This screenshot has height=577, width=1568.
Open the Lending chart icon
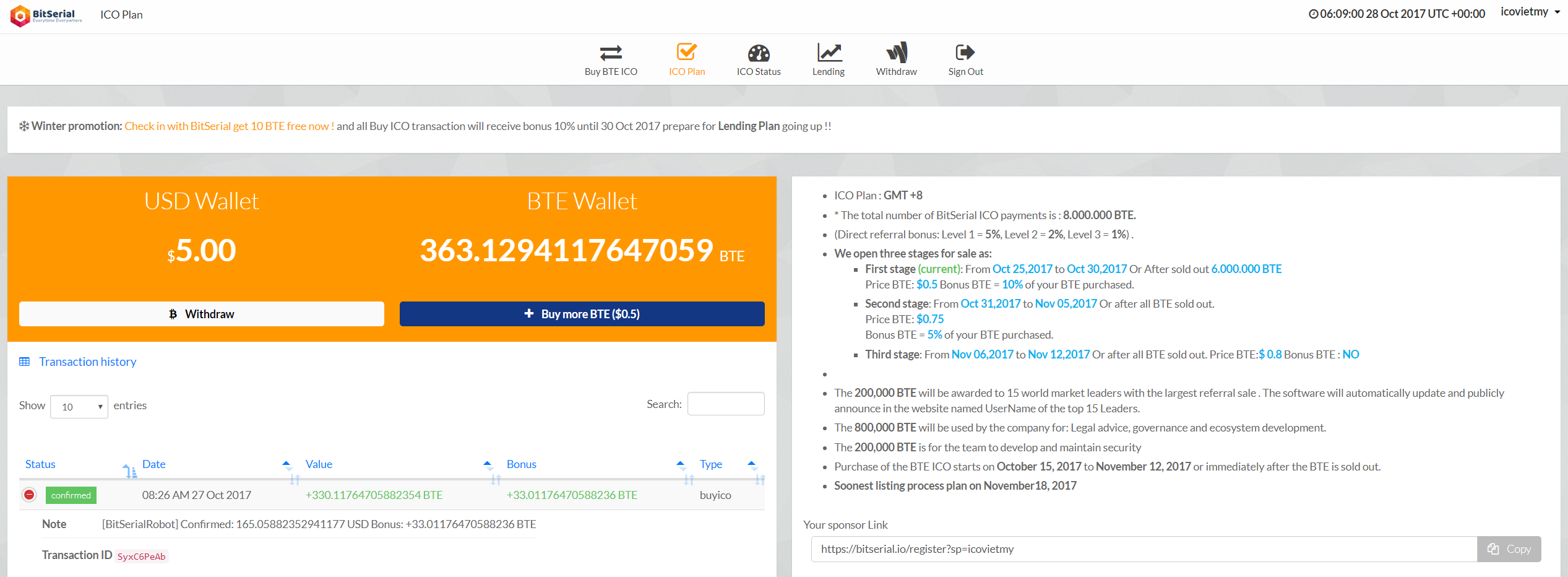coord(829,52)
